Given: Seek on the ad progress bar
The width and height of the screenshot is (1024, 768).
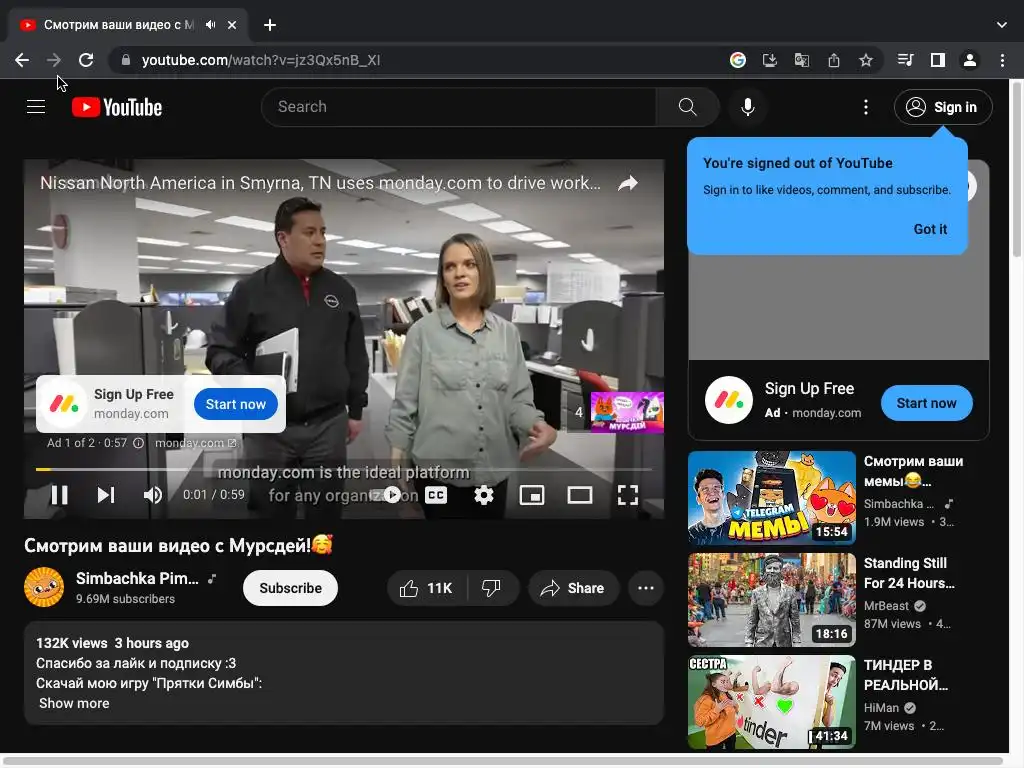Looking at the screenshot, I should coord(344,469).
